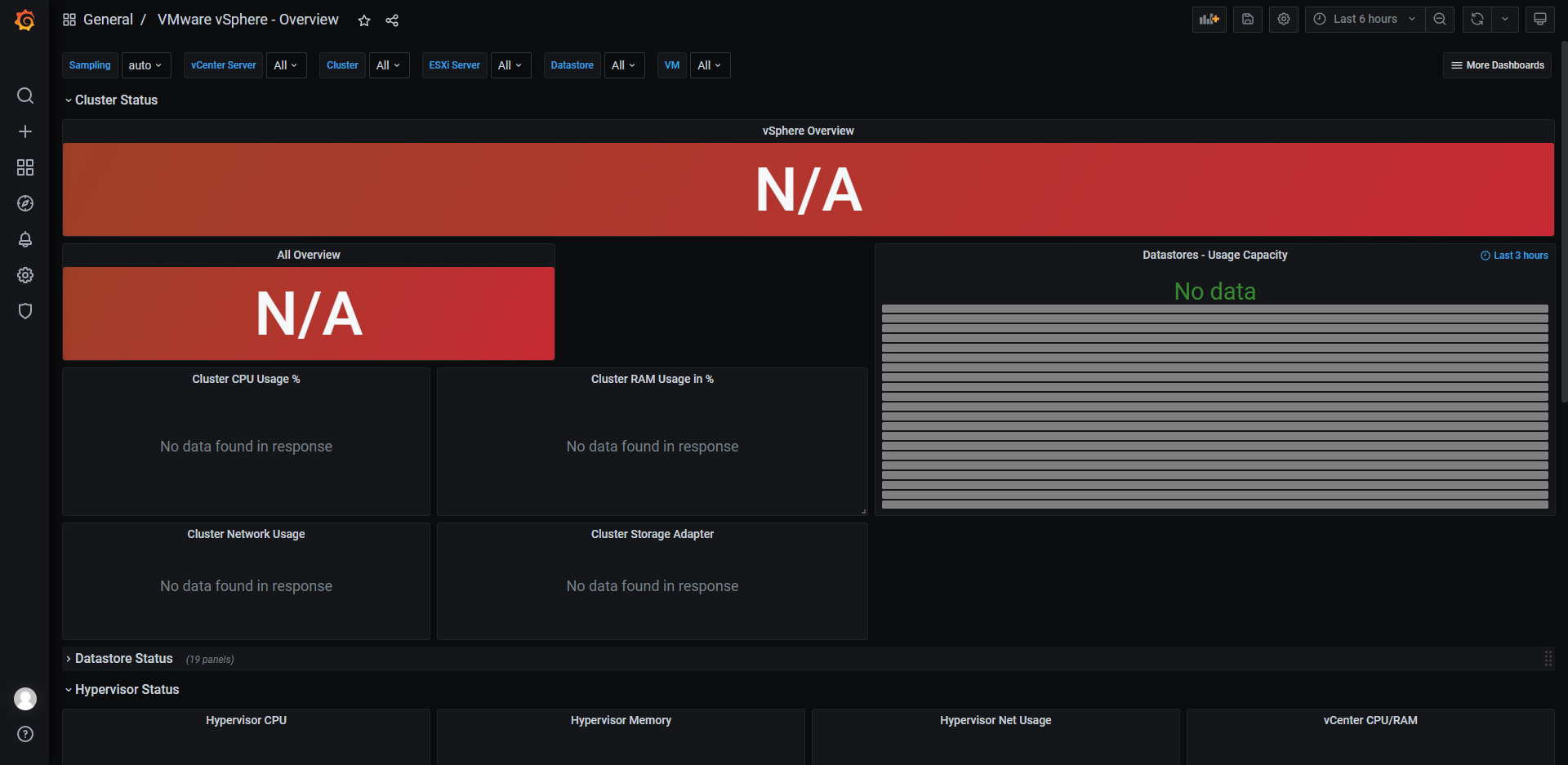The width and height of the screenshot is (1568, 765).
Task: Open the More Dashboards menu
Action: click(1497, 65)
